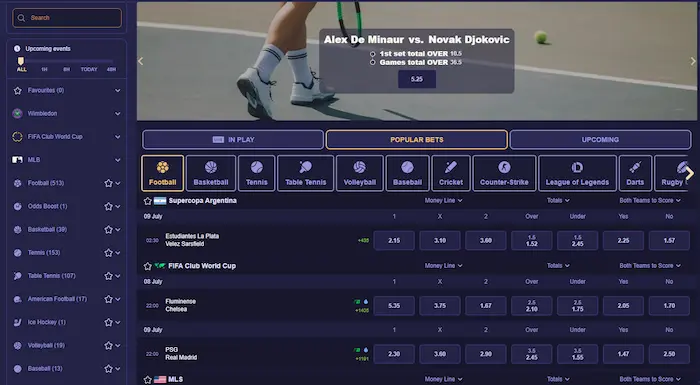Screen dimensions: 700x385
Task: Select the Darts sport icon tile
Action: [x=635, y=173]
